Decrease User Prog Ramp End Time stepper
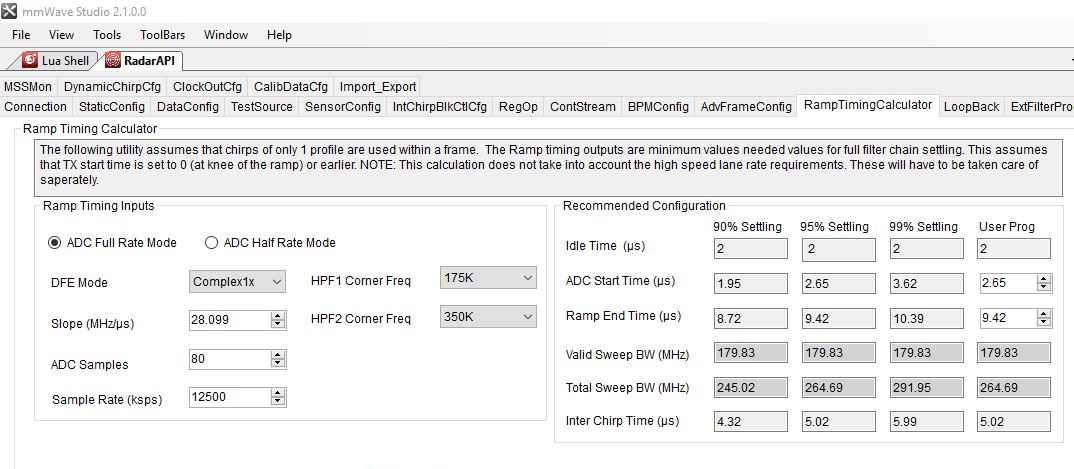This screenshot has height=469, width=1074. click(x=1044, y=321)
